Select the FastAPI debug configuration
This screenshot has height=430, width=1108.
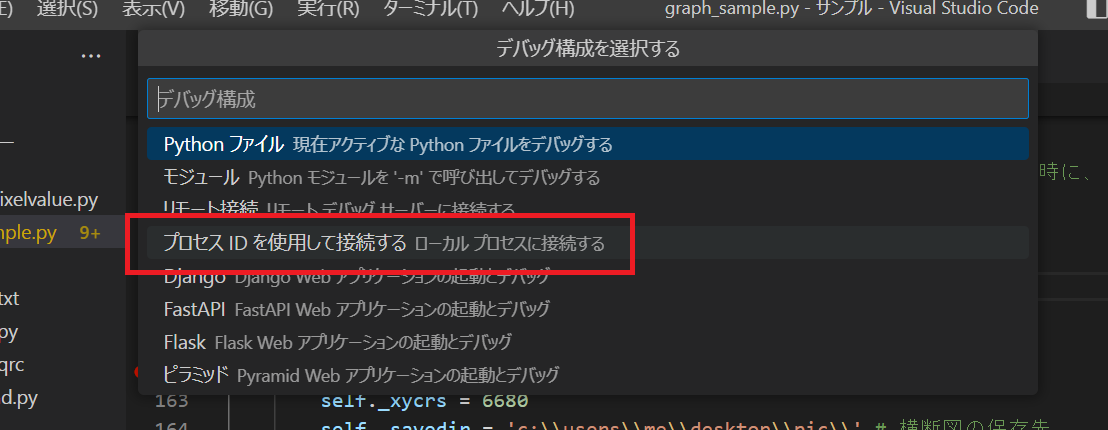pyautogui.click(x=587, y=309)
